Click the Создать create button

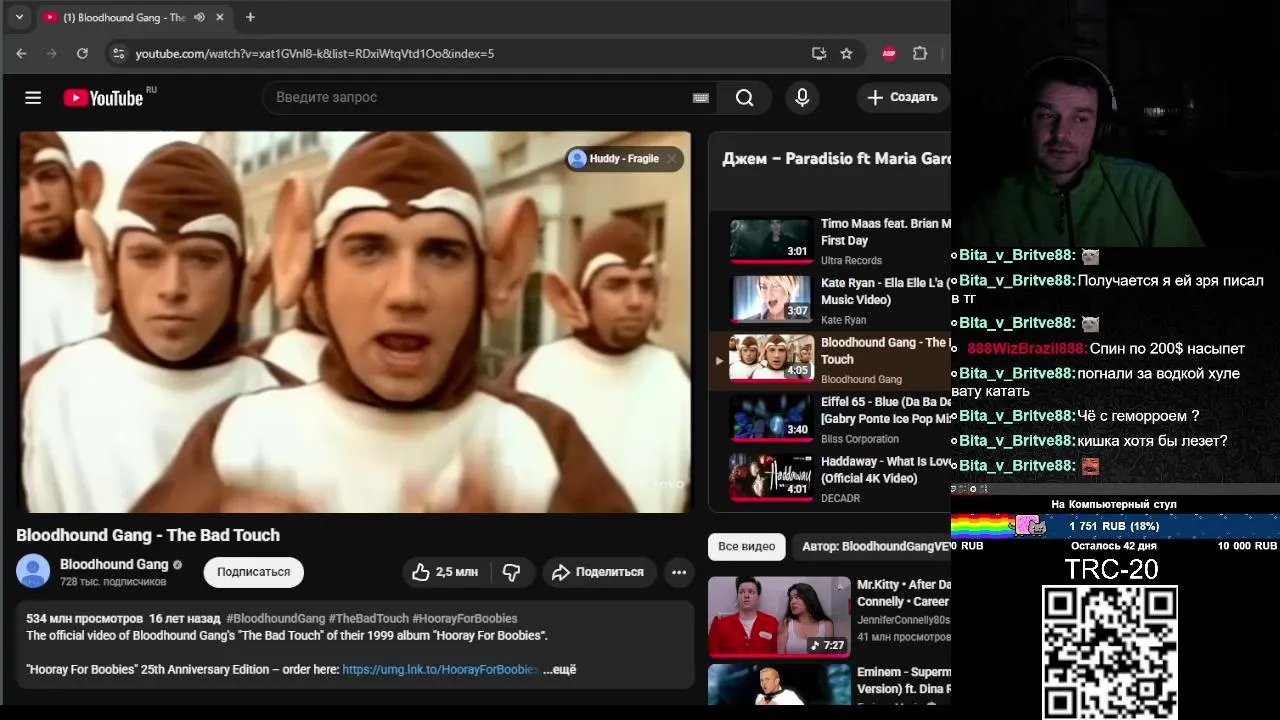902,97
